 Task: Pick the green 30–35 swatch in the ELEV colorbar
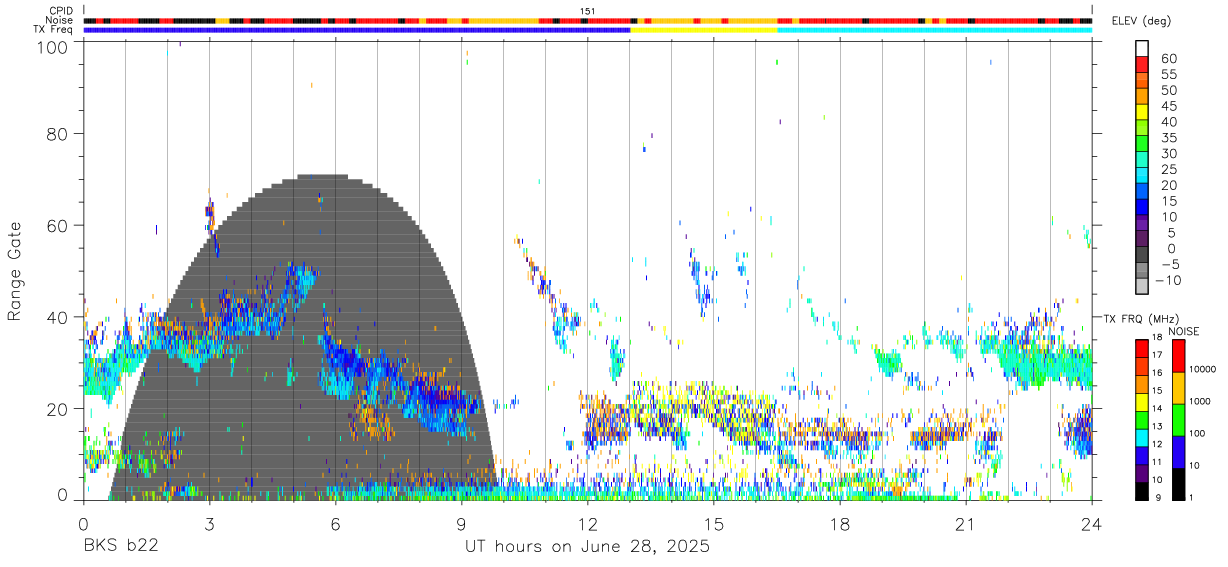click(x=1142, y=144)
